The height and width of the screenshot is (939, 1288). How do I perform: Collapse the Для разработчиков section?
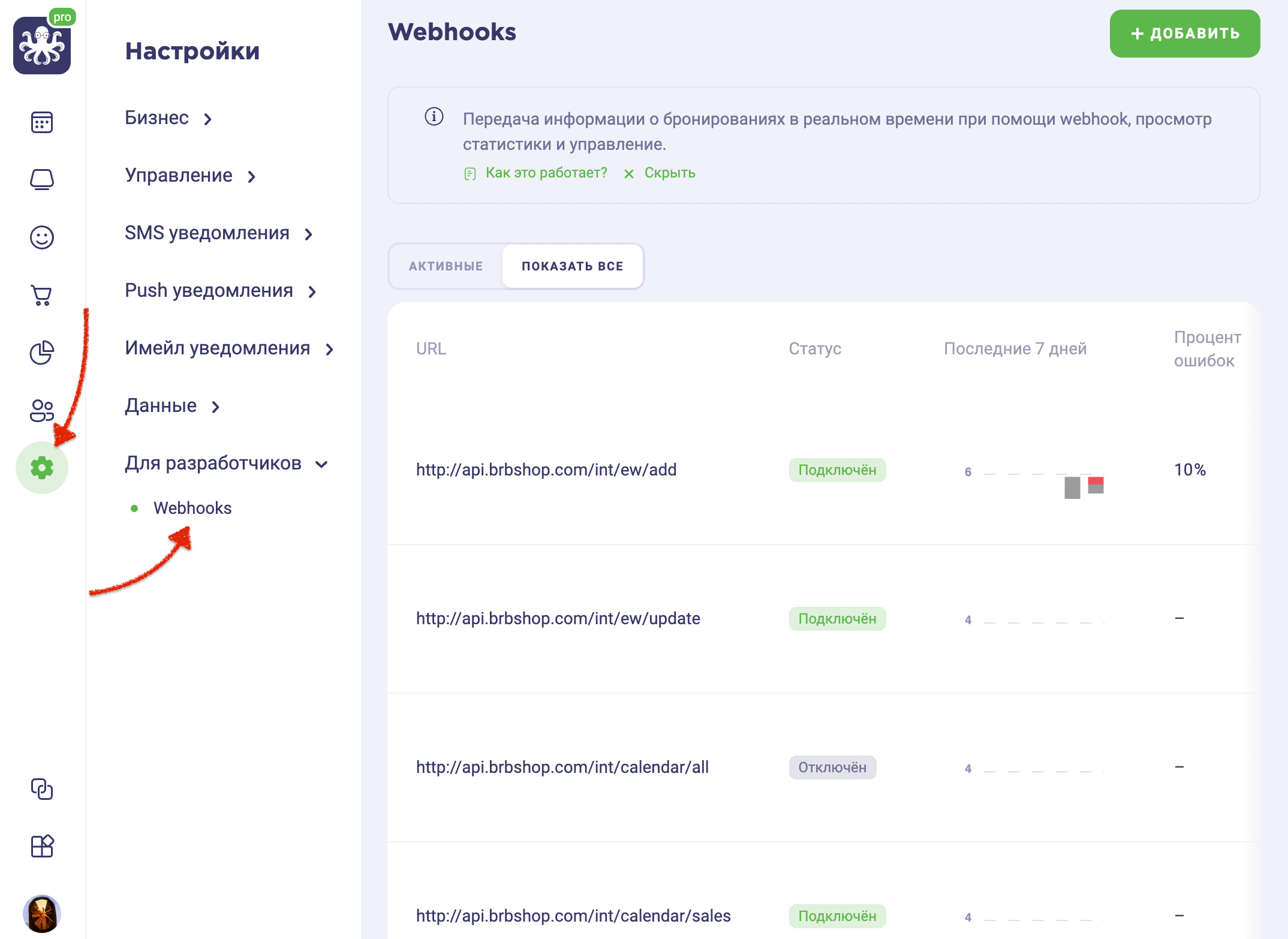[227, 464]
